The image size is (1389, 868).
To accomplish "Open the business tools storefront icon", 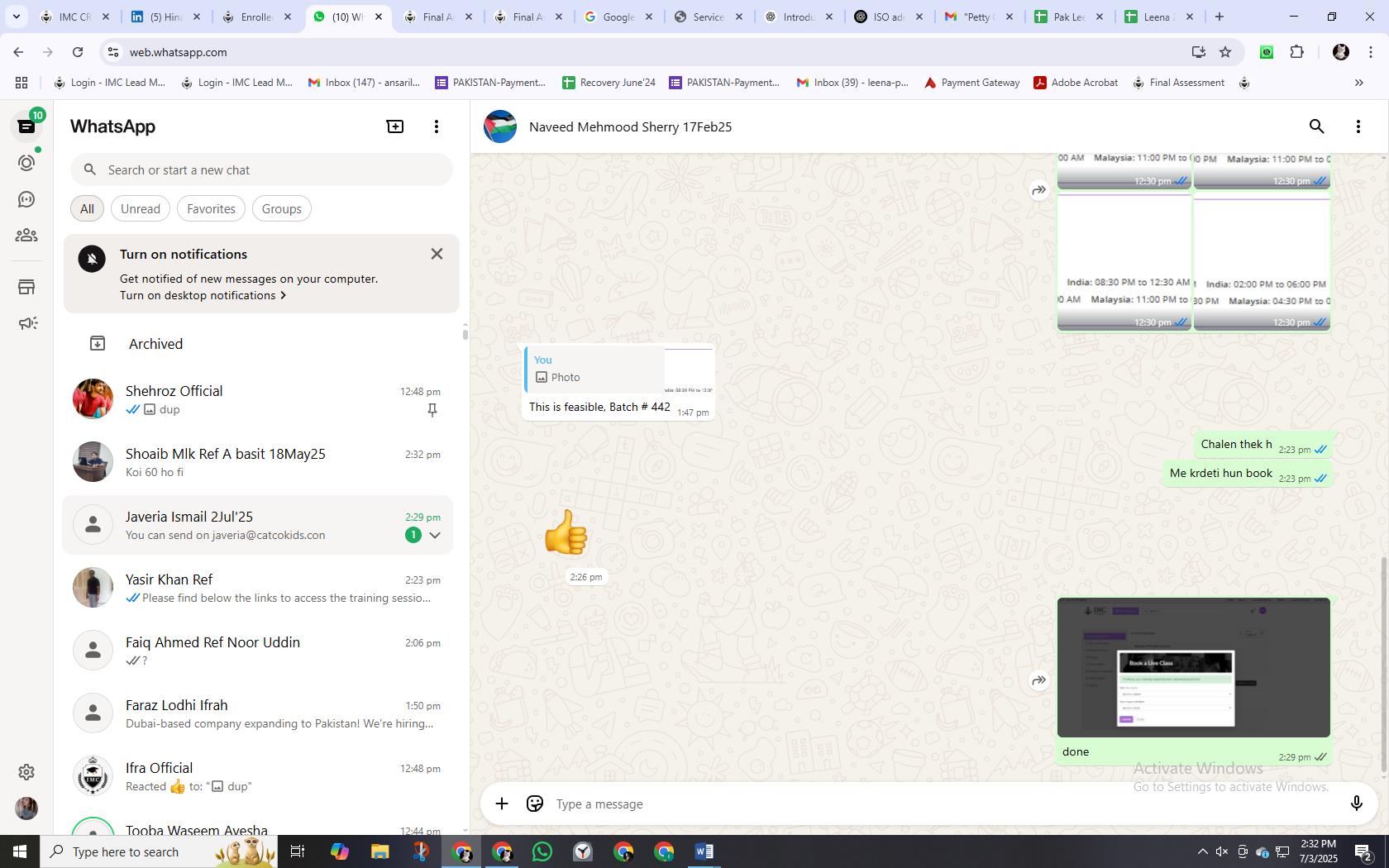I will click(x=26, y=287).
